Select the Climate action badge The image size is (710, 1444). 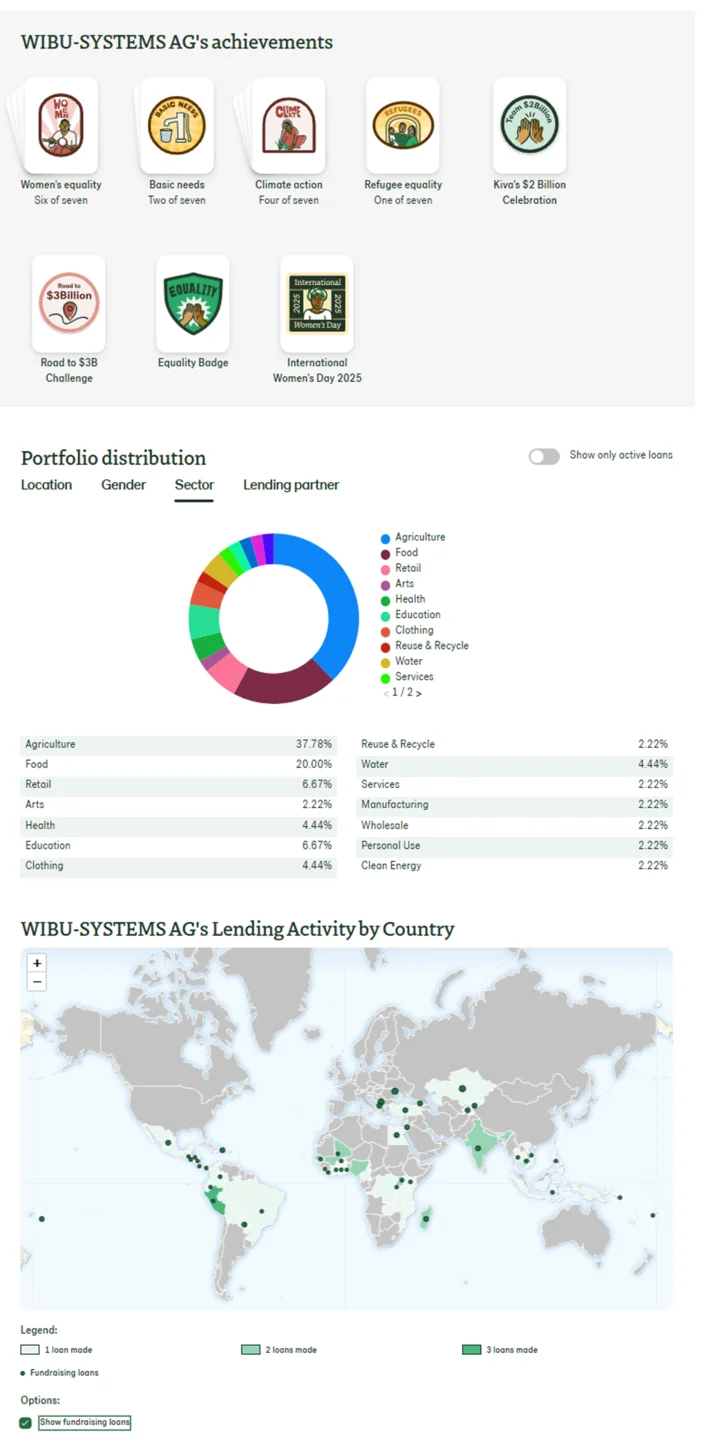pyautogui.click(x=289, y=125)
